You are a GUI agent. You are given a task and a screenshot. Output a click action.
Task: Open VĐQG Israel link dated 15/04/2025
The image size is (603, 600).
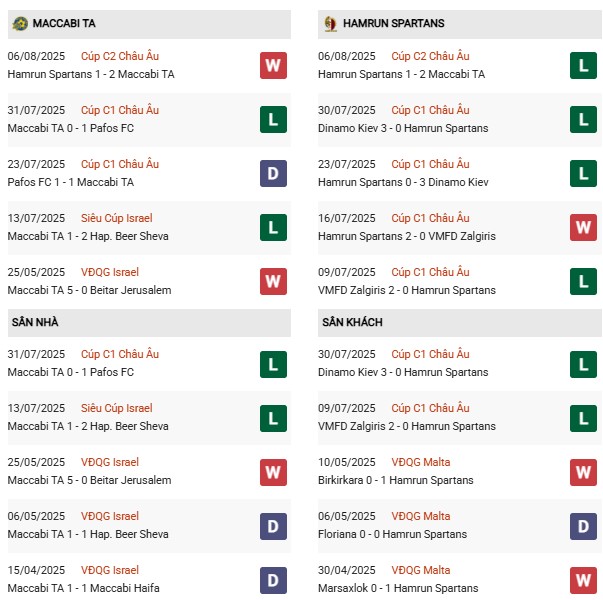(x=110, y=570)
